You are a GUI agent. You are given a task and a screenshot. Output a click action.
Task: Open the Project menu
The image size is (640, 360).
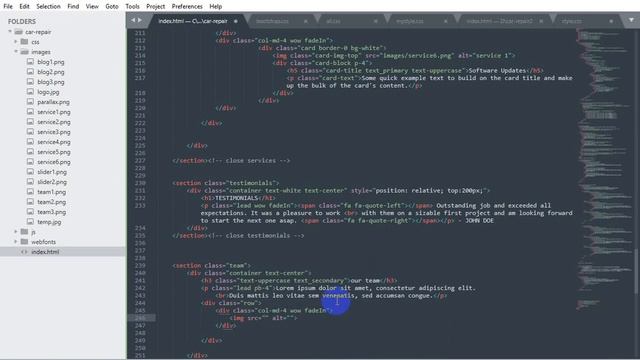[x=156, y=7]
